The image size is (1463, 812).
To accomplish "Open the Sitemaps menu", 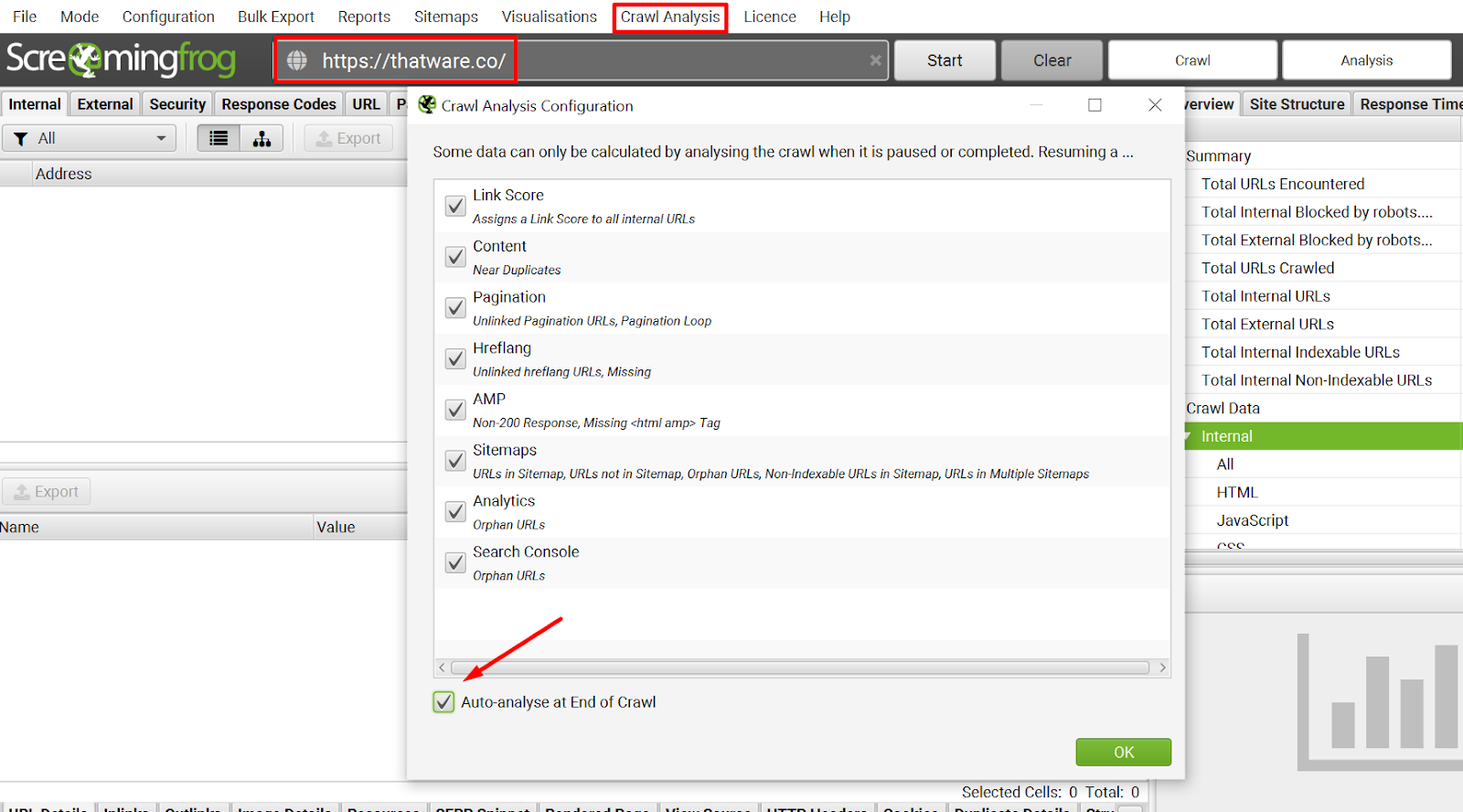I will [446, 16].
